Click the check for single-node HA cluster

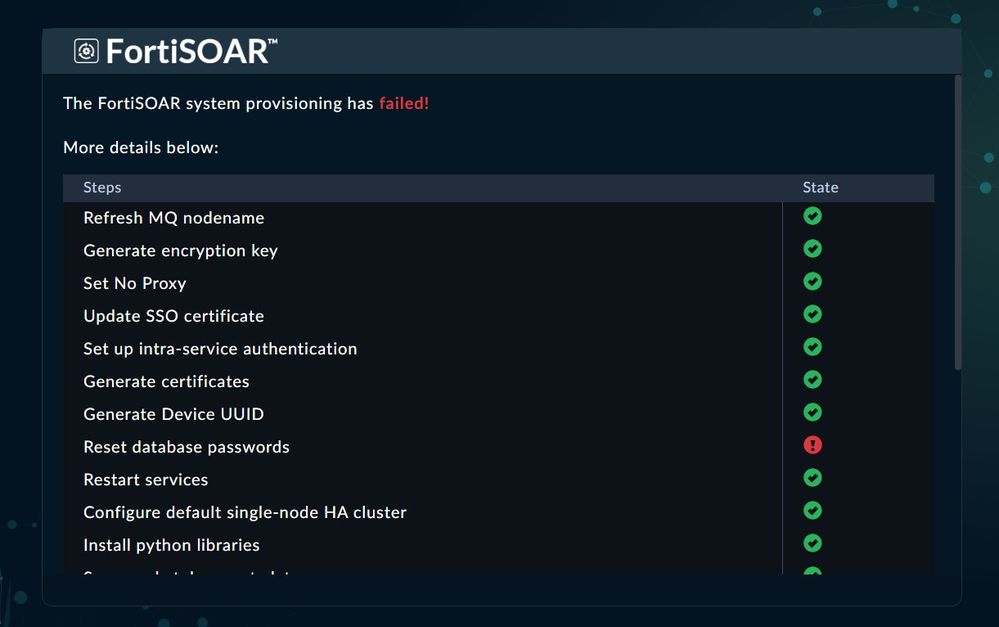[x=813, y=511]
